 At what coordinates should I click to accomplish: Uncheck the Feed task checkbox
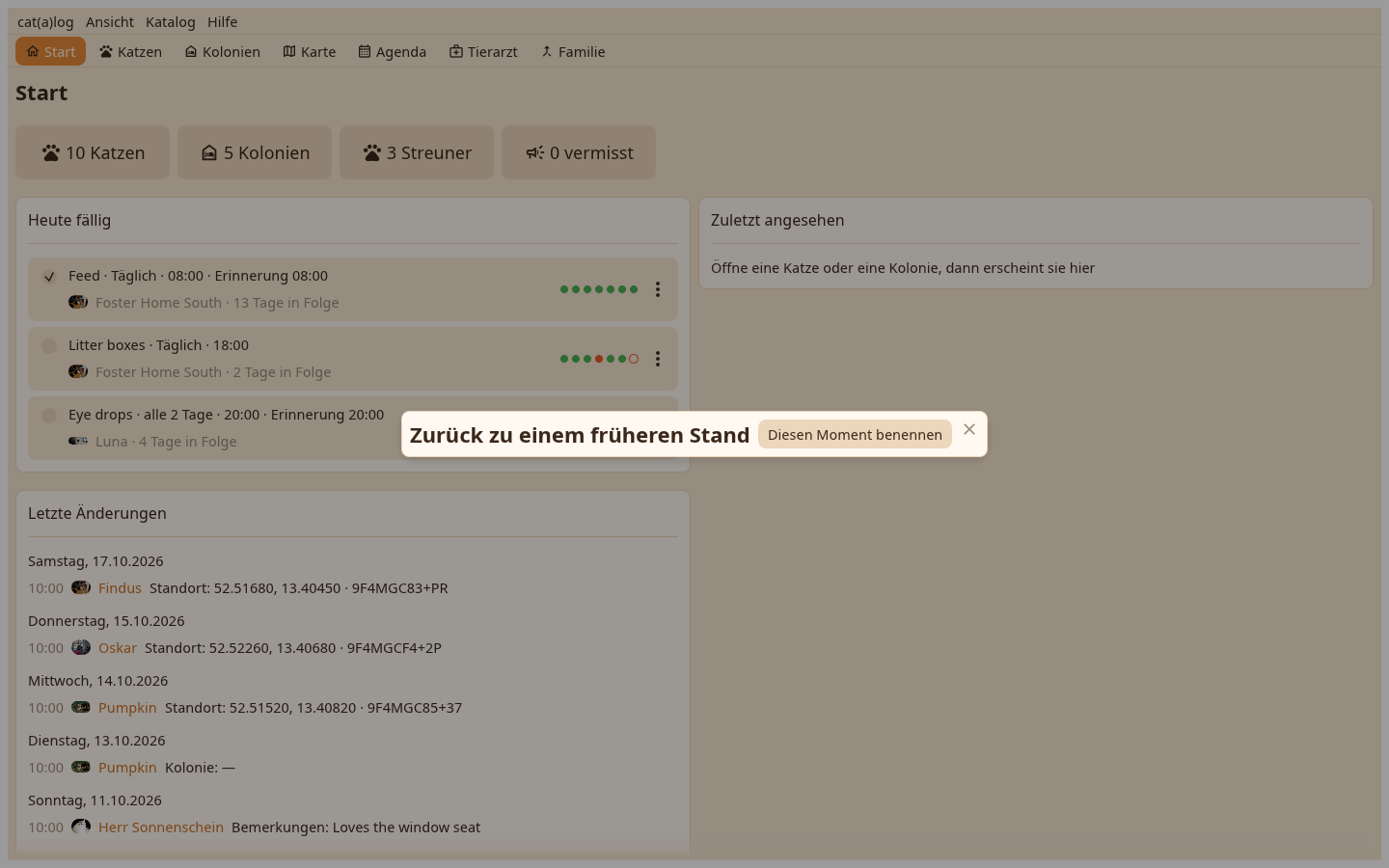(49, 277)
